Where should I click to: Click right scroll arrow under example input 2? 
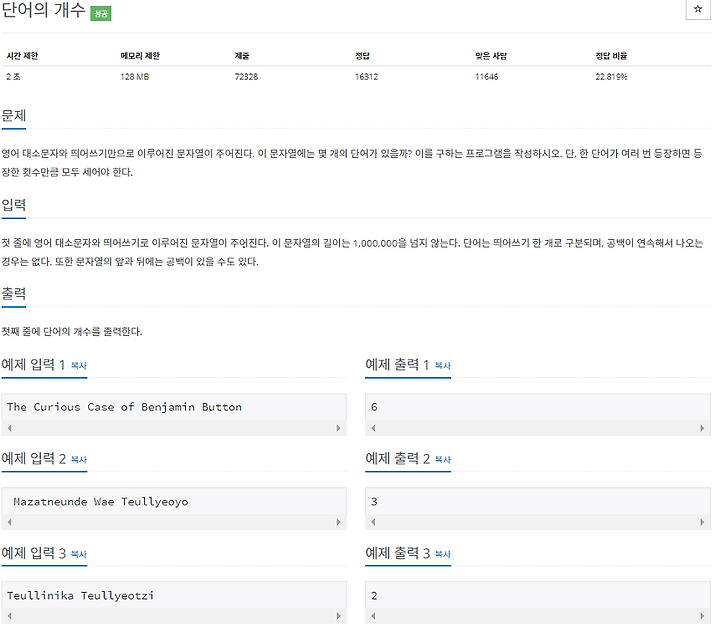tap(338, 522)
